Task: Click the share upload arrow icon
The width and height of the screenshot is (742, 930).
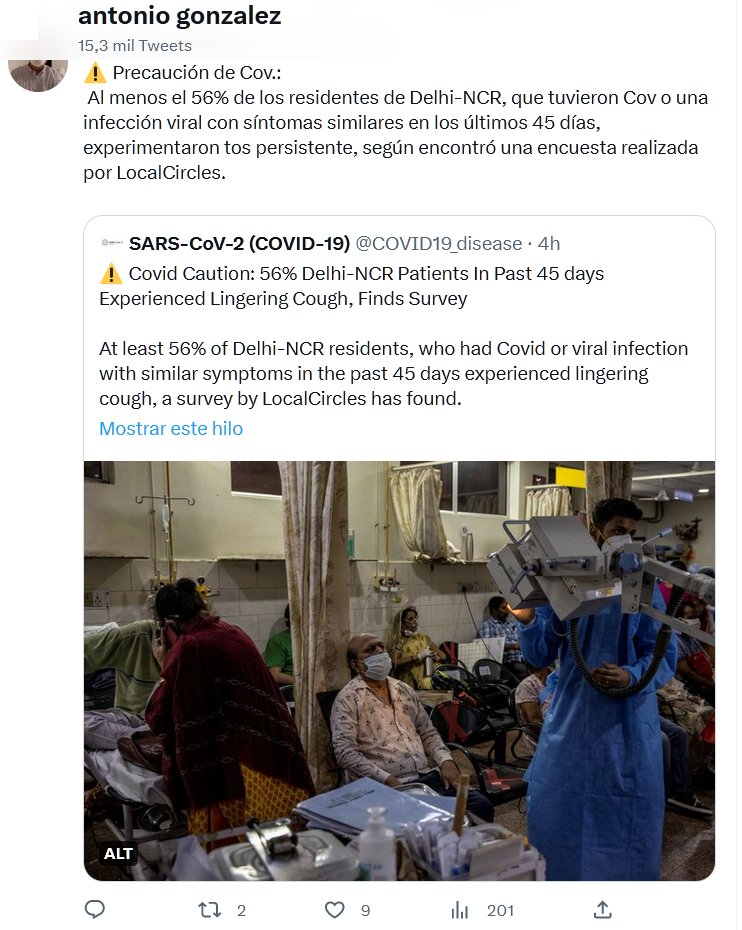Action: coord(602,909)
